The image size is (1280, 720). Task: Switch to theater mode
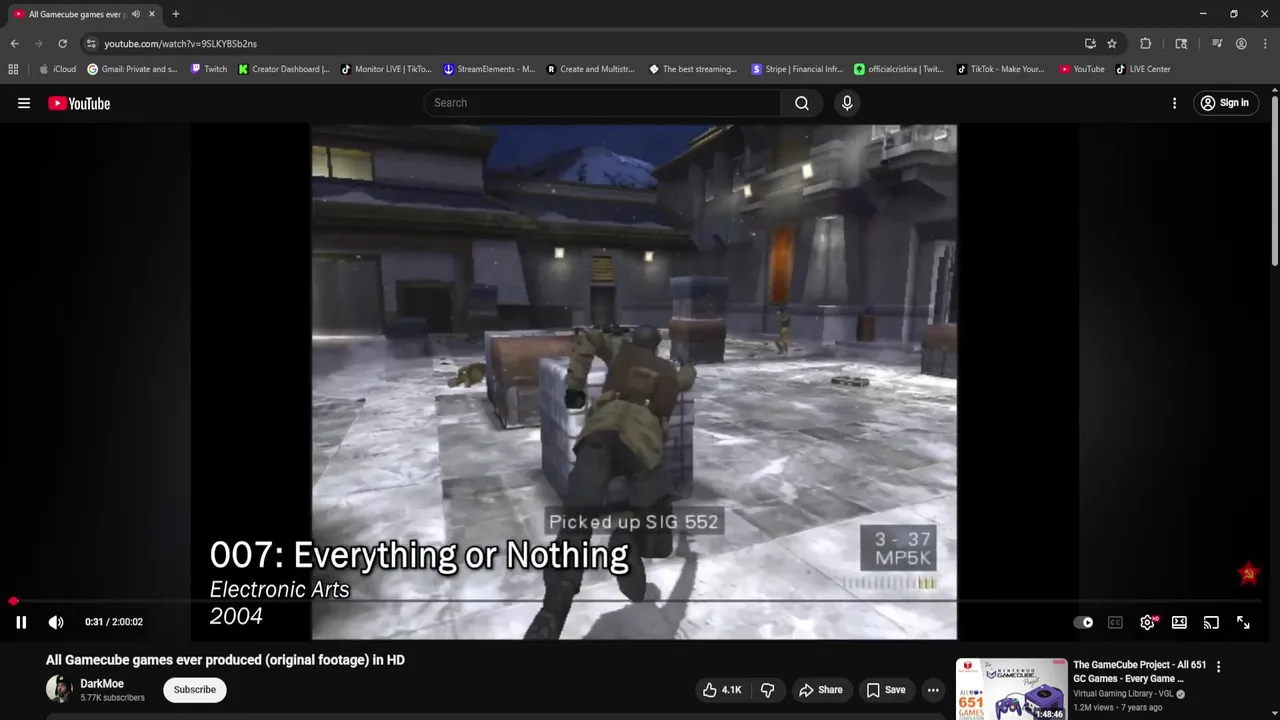pyautogui.click(x=1179, y=622)
